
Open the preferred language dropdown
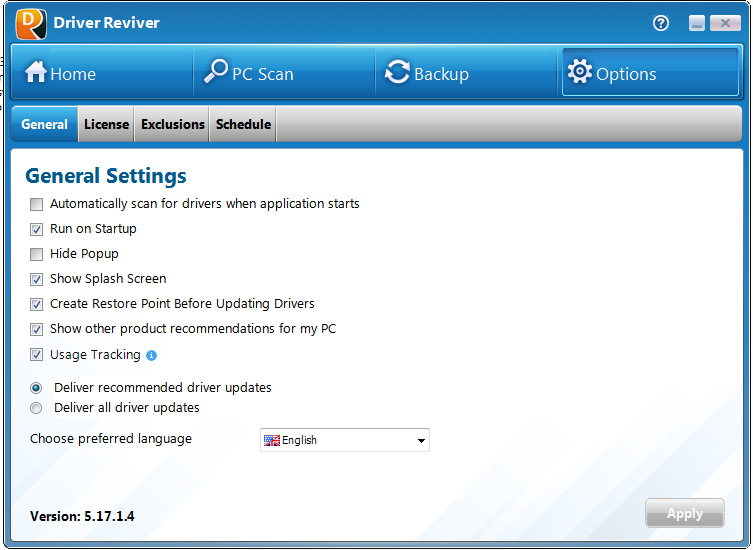[x=345, y=440]
